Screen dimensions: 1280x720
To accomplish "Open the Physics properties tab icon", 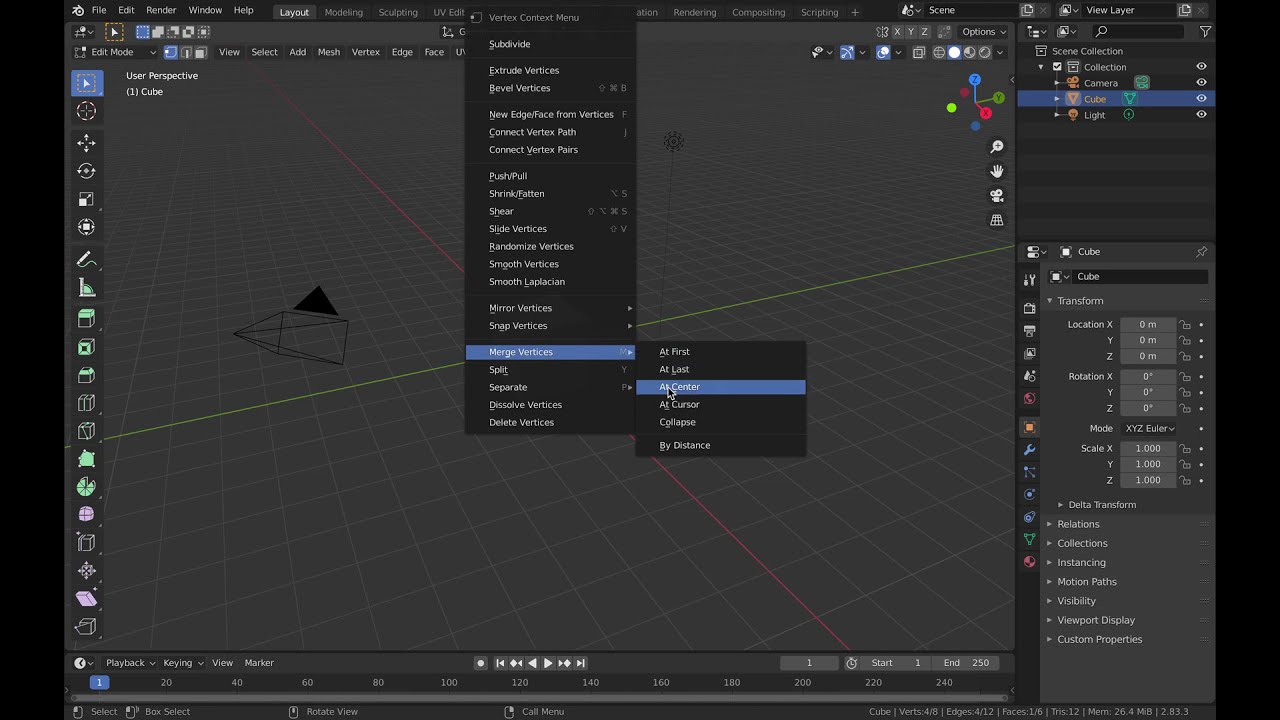I will click(x=1029, y=494).
